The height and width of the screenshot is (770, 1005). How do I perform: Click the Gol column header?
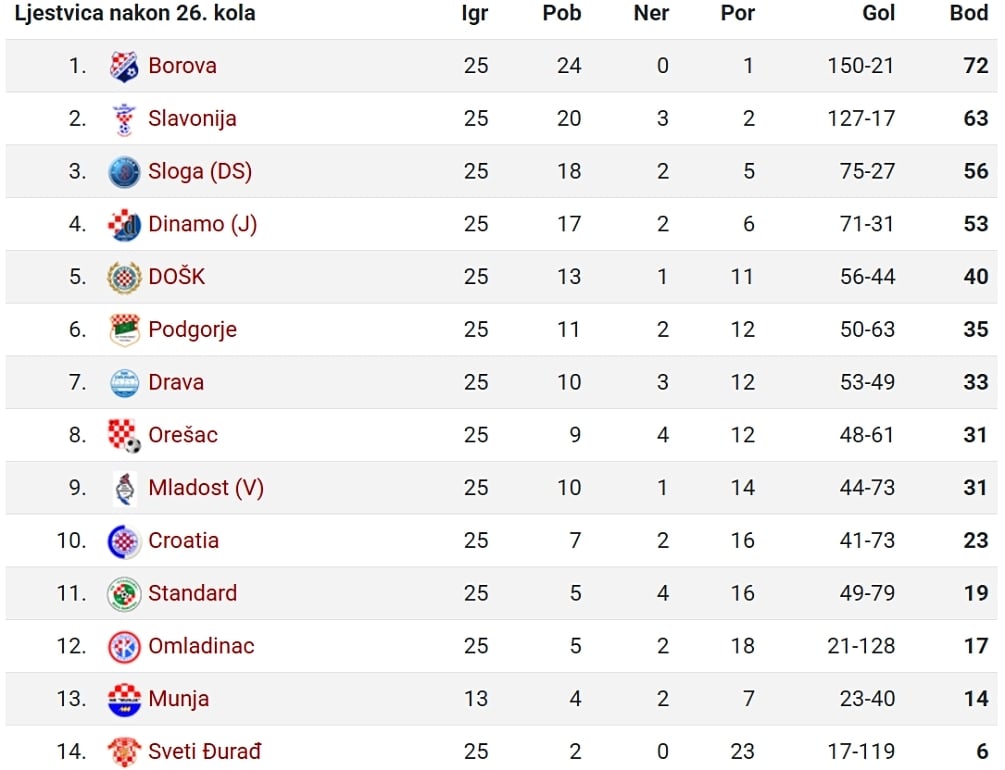(x=878, y=13)
